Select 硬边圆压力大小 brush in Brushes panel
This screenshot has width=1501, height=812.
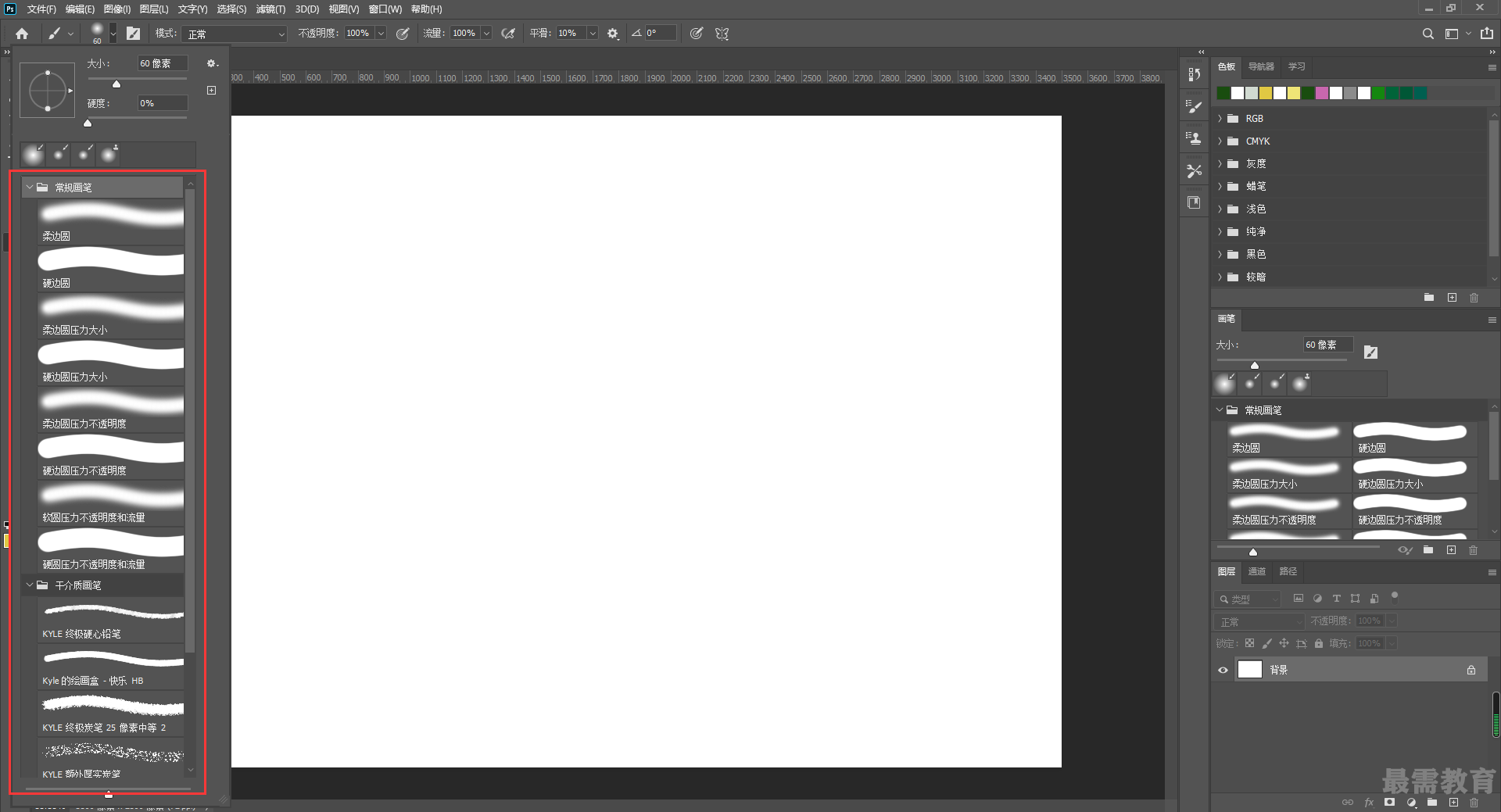(x=1413, y=476)
